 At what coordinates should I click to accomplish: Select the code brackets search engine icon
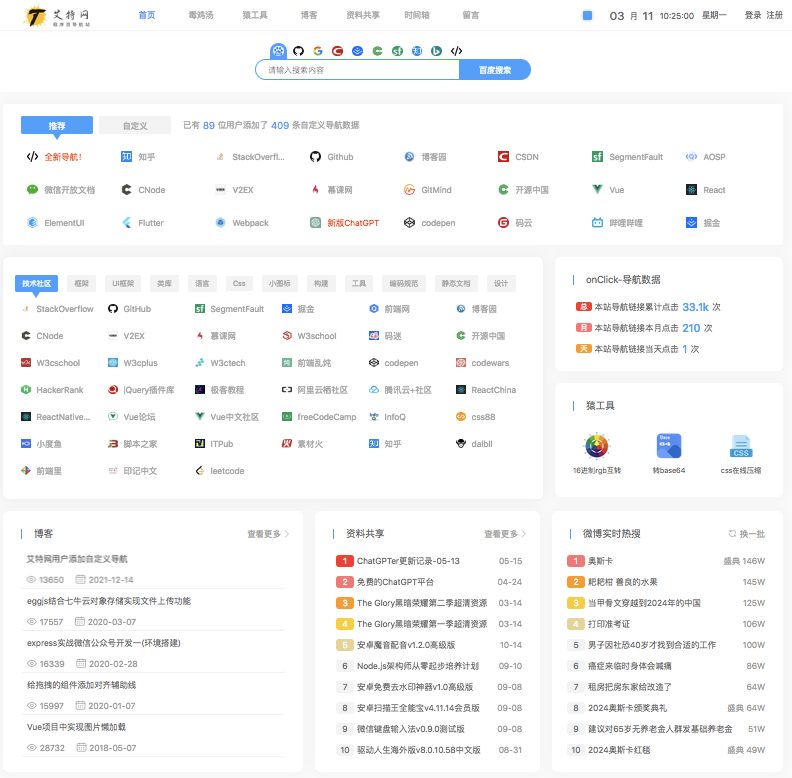pyautogui.click(x=457, y=51)
